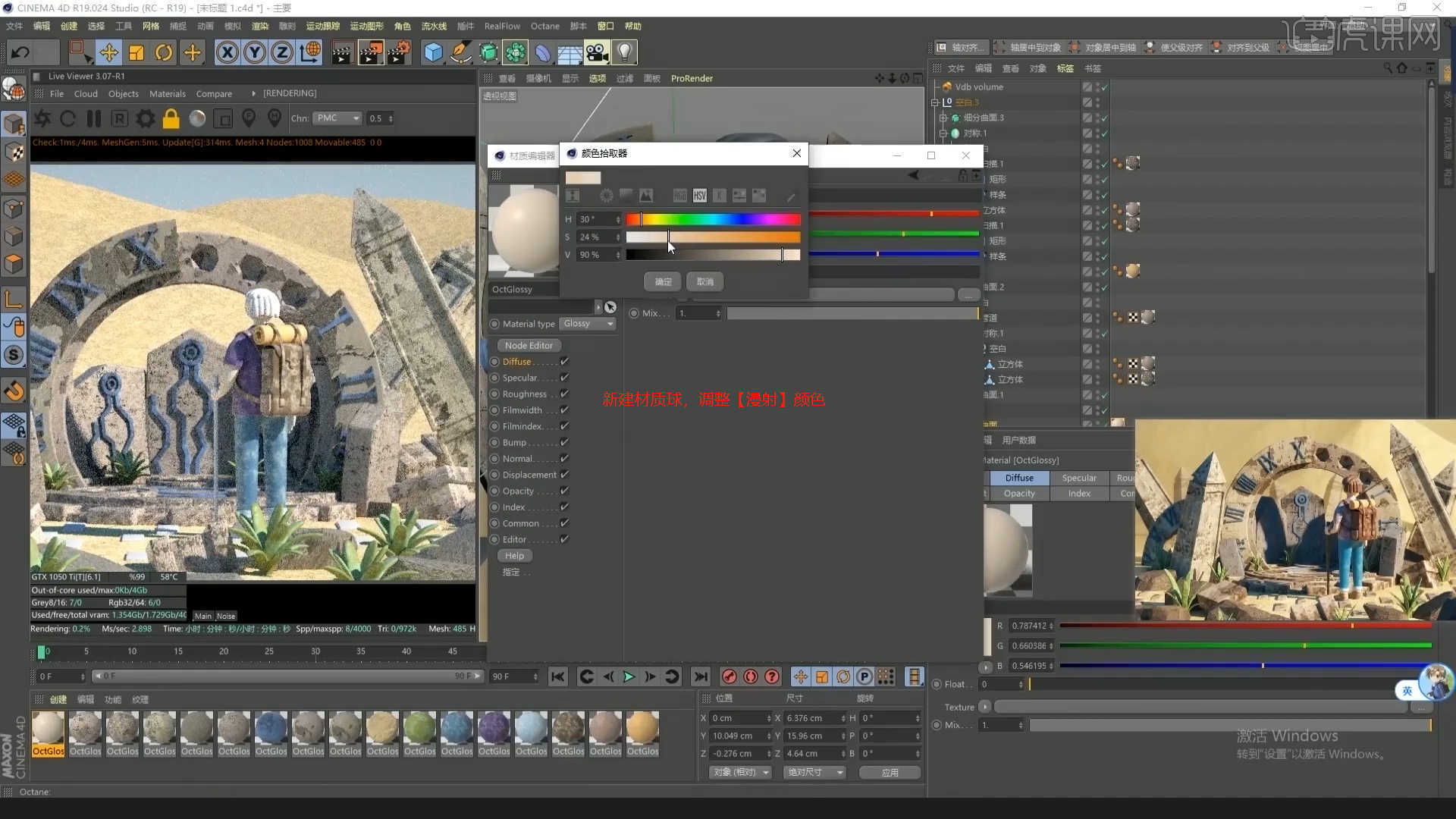Click the Undo arrow icon in toolbar
The image size is (1456, 819).
[x=20, y=52]
